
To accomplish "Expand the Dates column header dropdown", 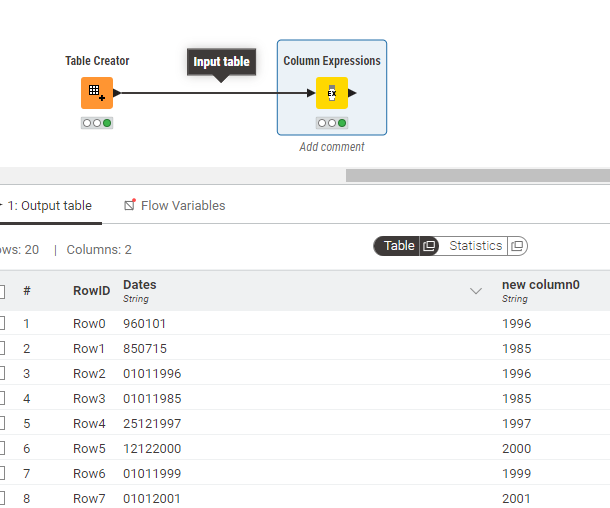I will (476, 291).
